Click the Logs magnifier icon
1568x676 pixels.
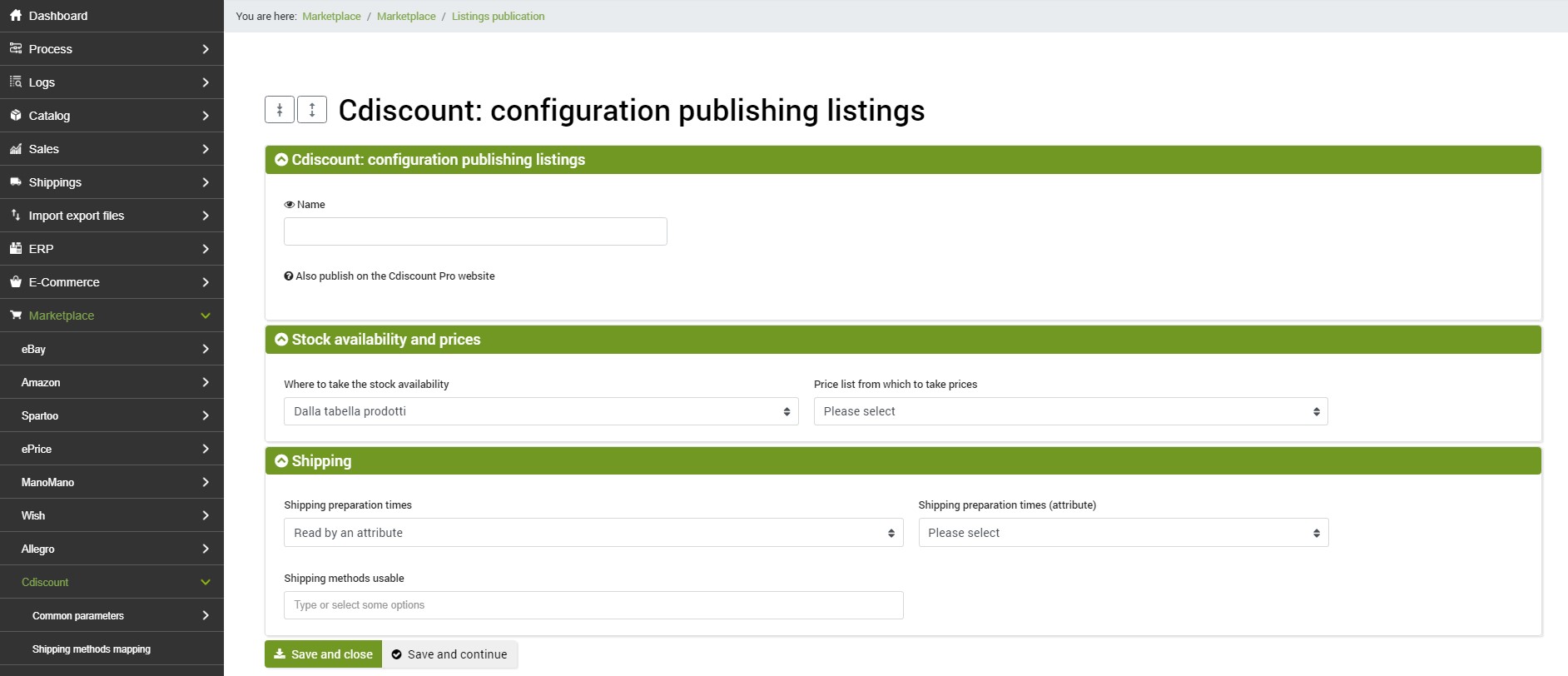click(16, 82)
